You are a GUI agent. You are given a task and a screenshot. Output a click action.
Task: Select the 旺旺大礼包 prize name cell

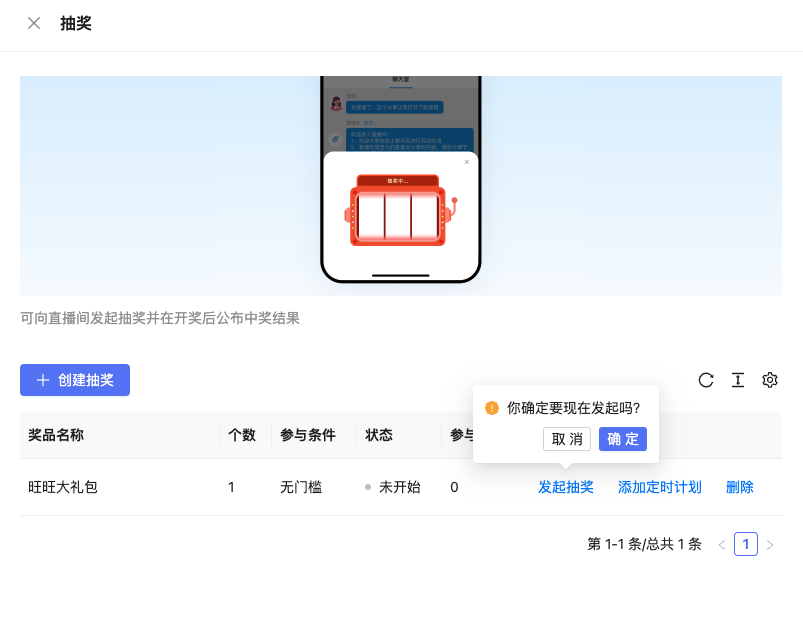[x=63, y=487]
